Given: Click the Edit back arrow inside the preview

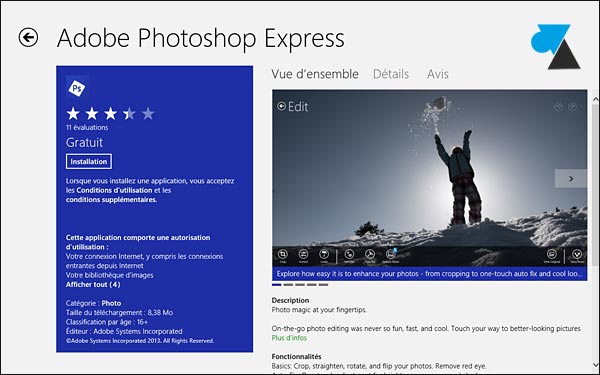Looking at the screenshot, I should (x=281, y=106).
